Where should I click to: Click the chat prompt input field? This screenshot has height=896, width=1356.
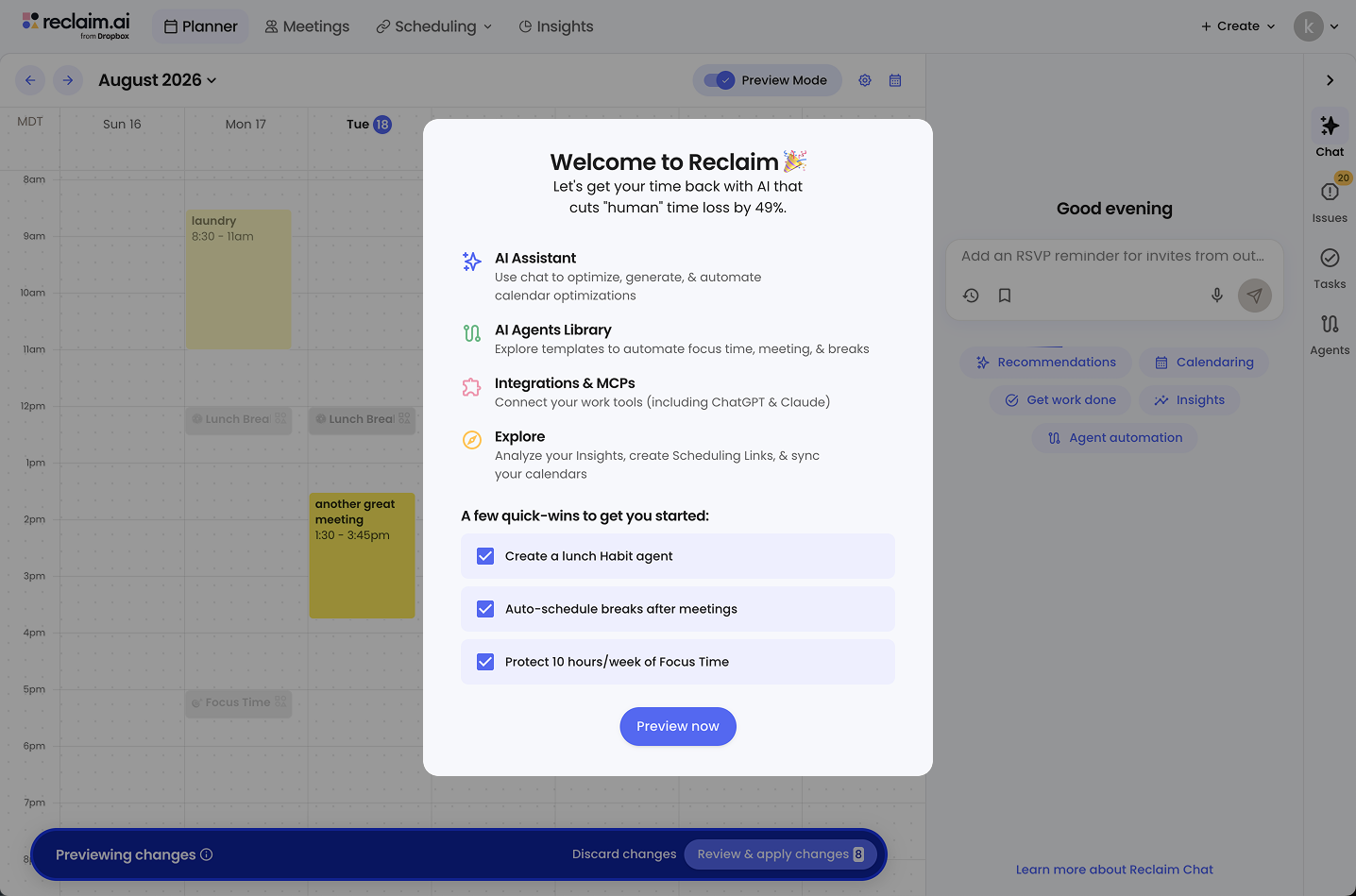(1114, 256)
